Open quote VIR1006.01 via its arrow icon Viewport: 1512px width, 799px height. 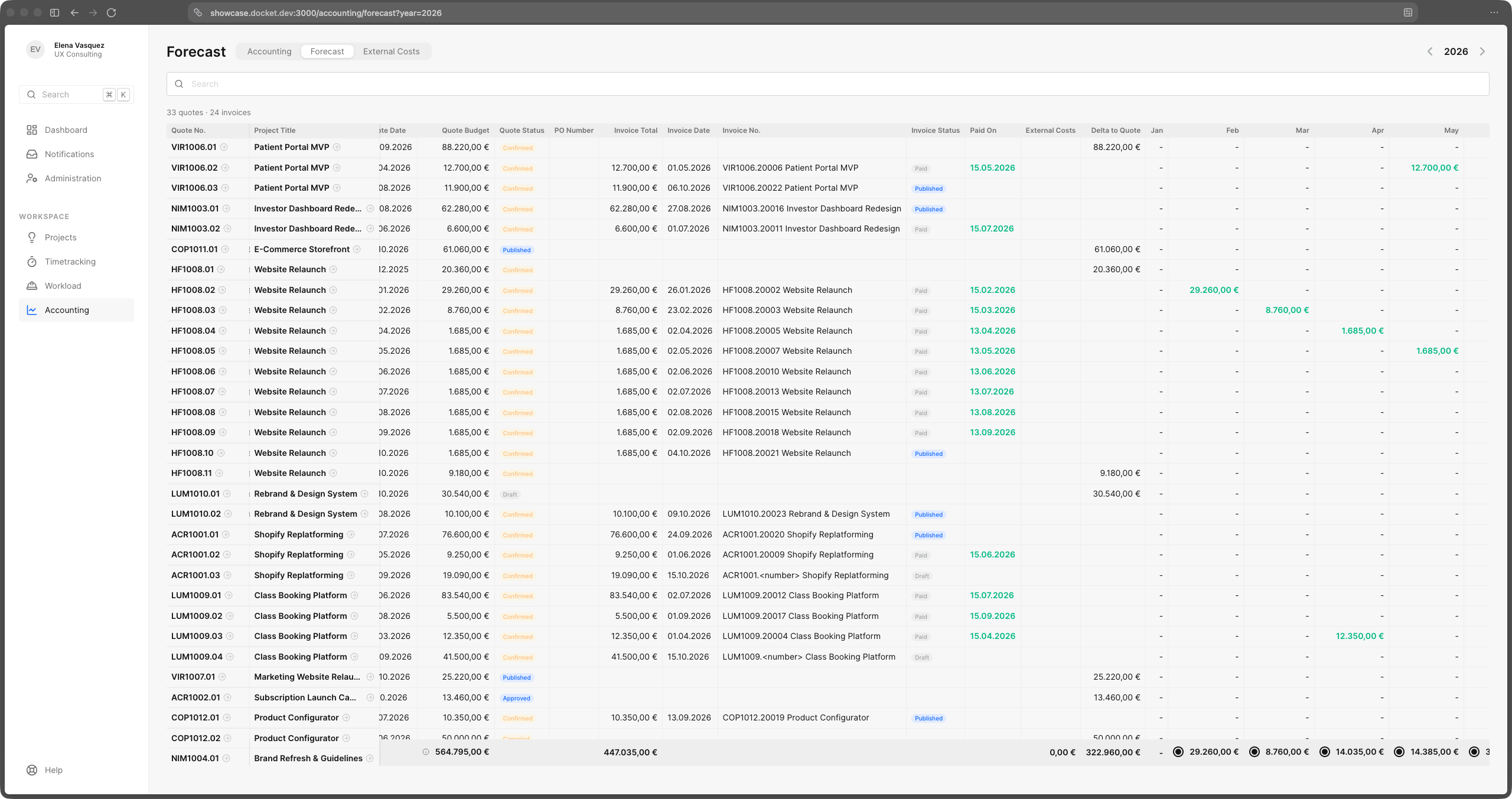pyautogui.click(x=224, y=147)
